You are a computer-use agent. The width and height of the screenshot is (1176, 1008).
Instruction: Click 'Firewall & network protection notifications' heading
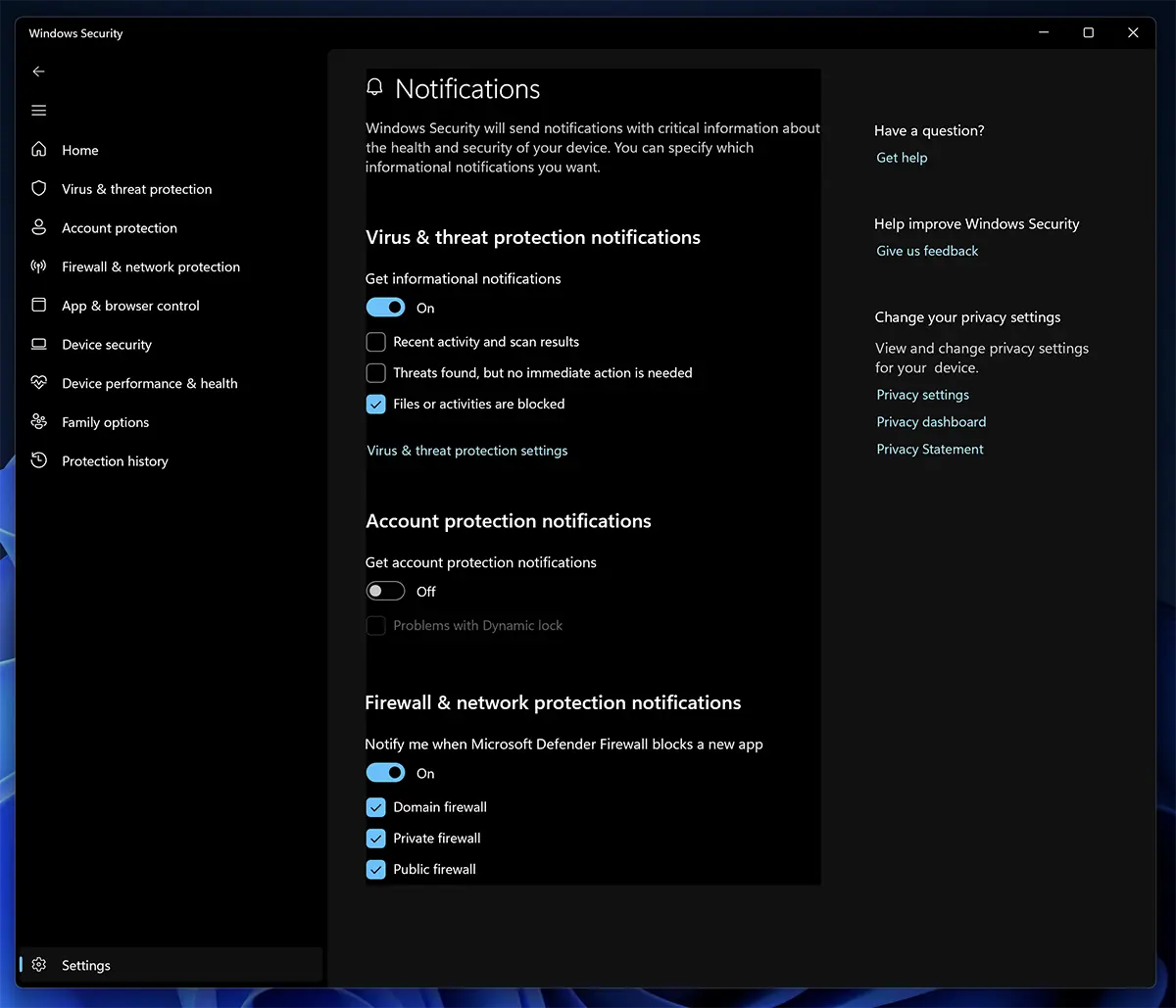pyautogui.click(x=553, y=702)
